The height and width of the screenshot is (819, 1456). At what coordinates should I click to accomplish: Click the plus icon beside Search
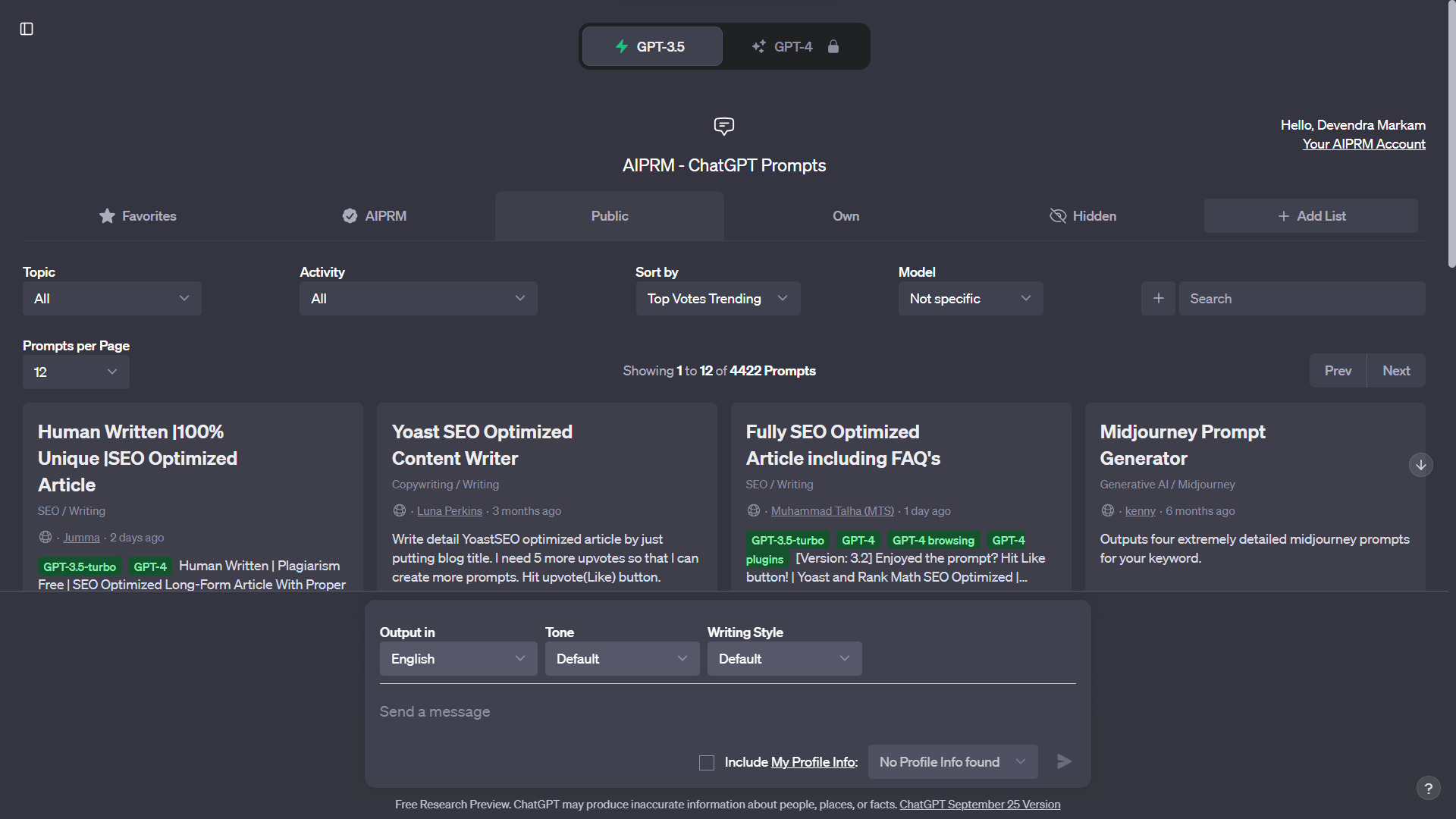[x=1158, y=299]
